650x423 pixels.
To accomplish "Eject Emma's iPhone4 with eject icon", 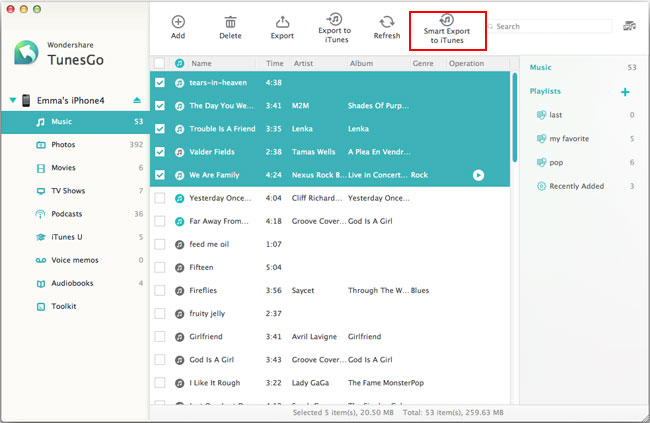I will coord(137,100).
